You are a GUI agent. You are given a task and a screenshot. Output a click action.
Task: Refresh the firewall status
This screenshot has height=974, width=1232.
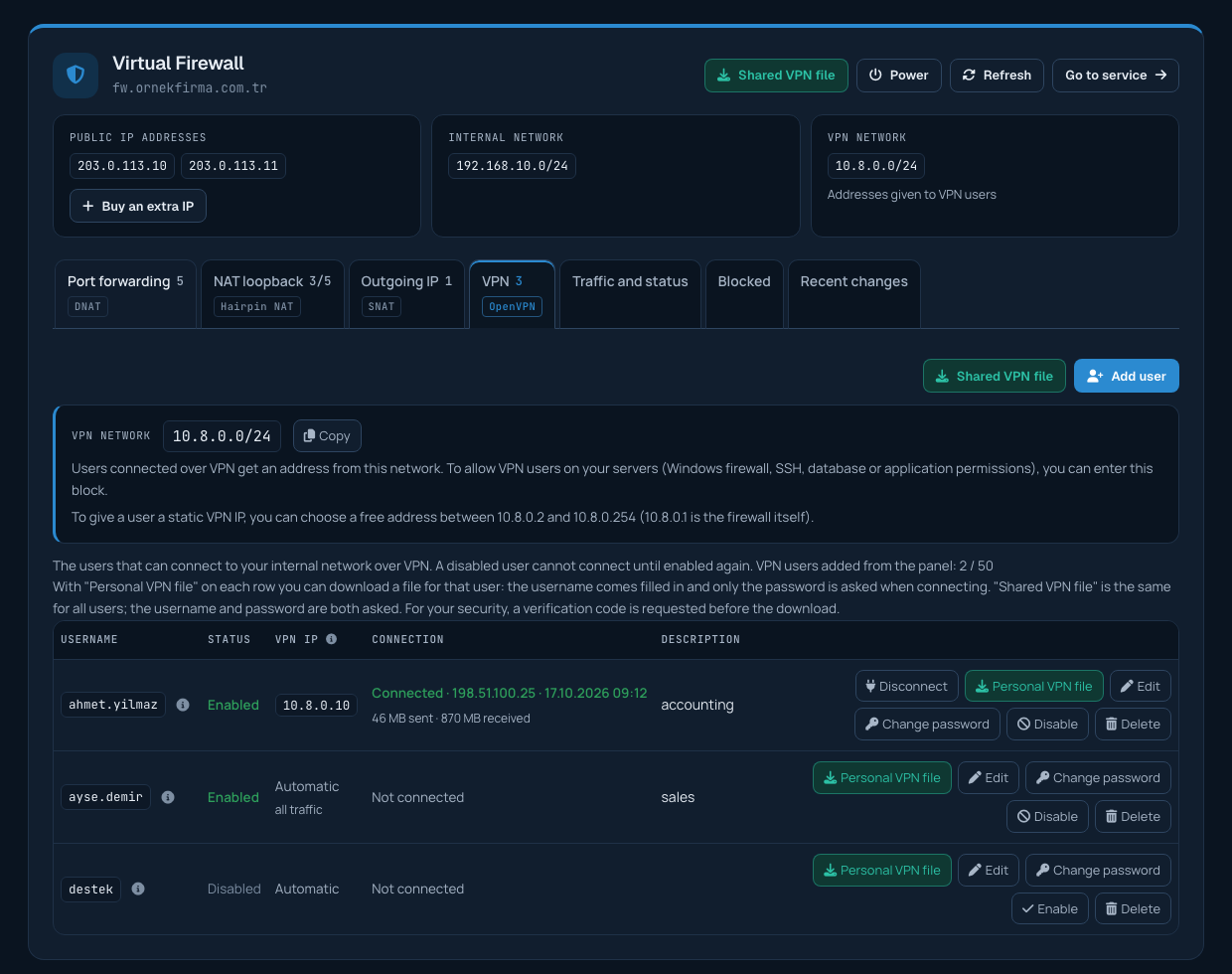(997, 76)
